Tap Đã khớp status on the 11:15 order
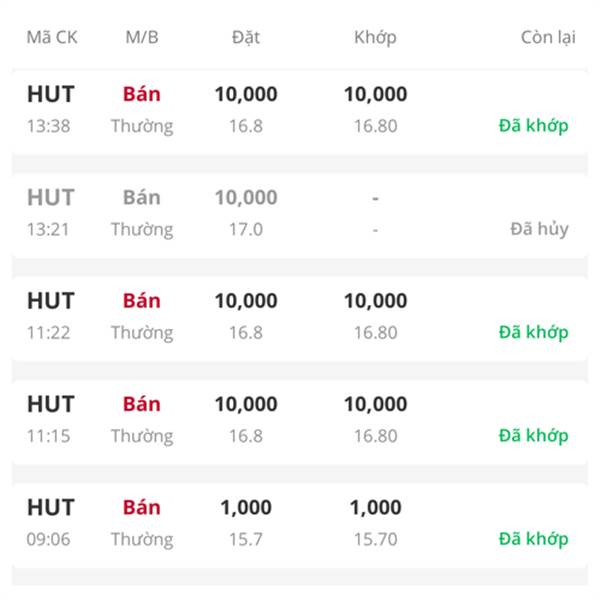The height and width of the screenshot is (600, 600). tap(533, 436)
